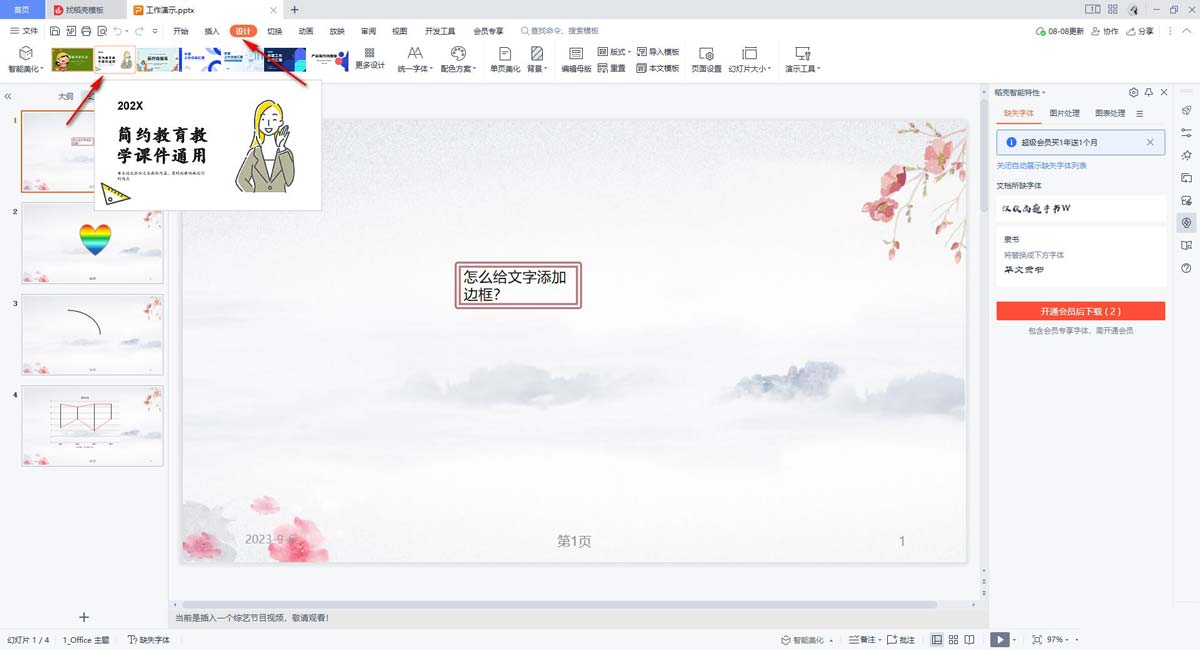Add a new slide with plus button
Screen dimensions: 1200x650
pos(84,618)
